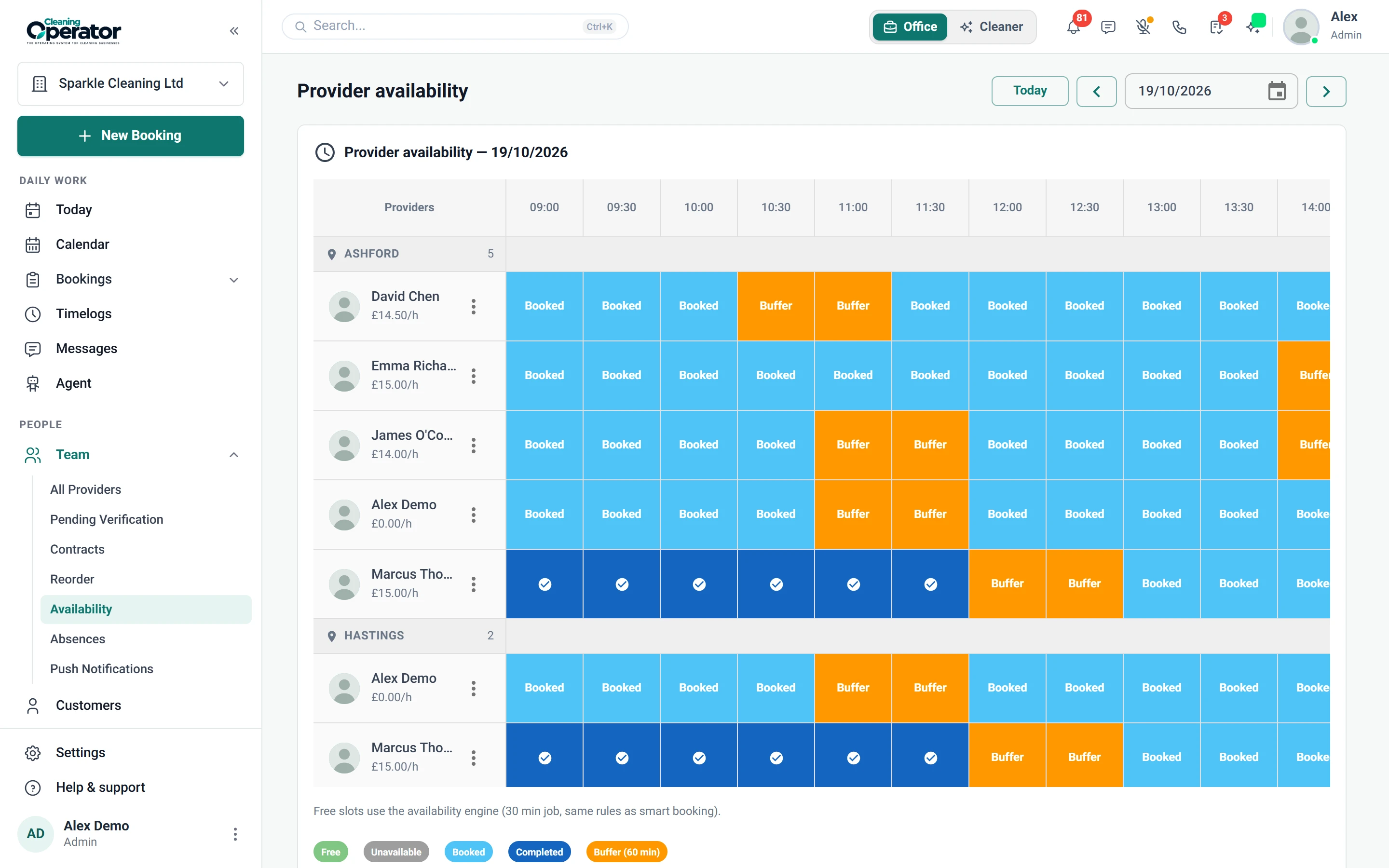Open Customers in sidebar

tap(130, 705)
